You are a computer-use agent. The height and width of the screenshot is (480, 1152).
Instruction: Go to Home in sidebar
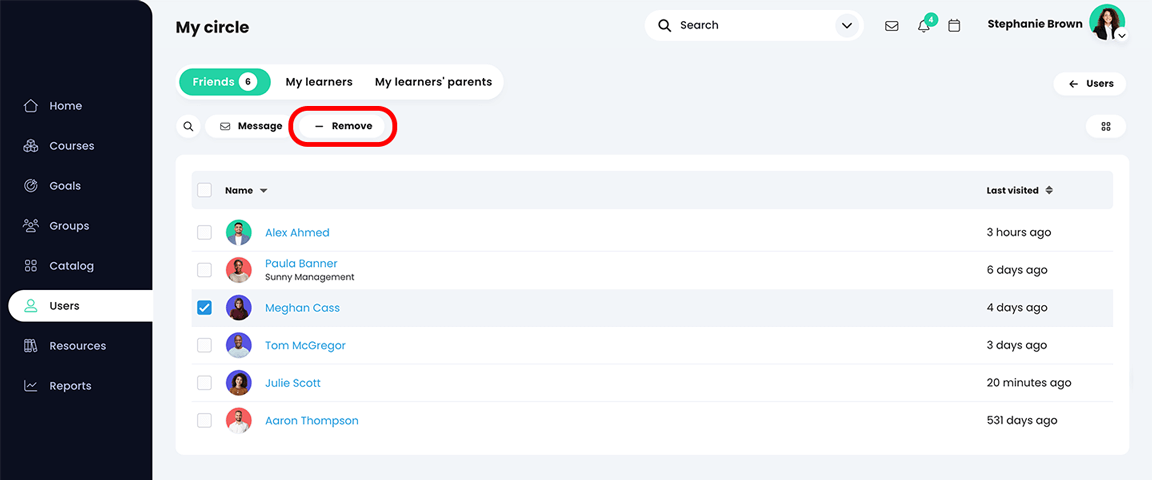pyautogui.click(x=76, y=106)
